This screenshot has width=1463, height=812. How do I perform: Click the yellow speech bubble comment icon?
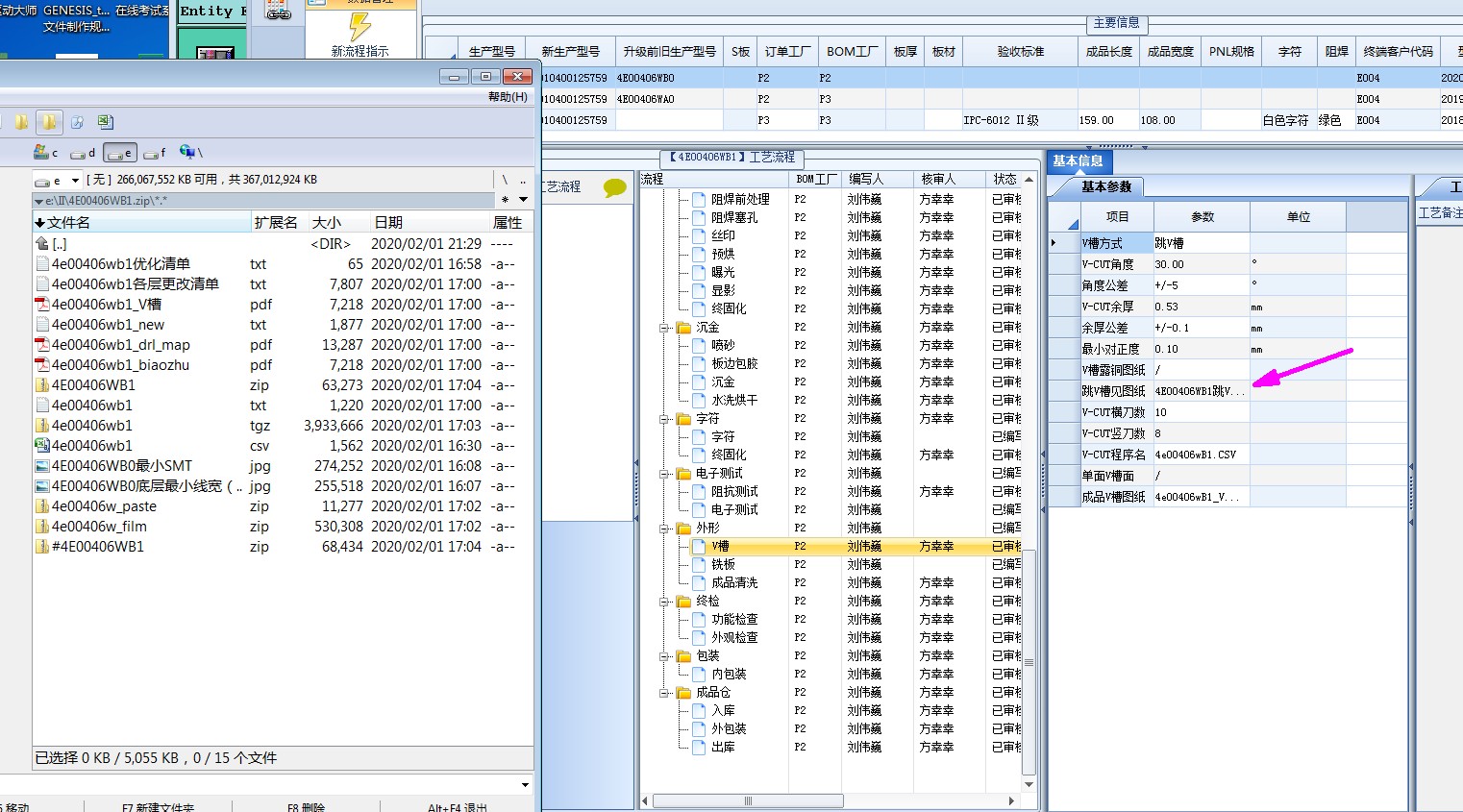click(x=614, y=187)
